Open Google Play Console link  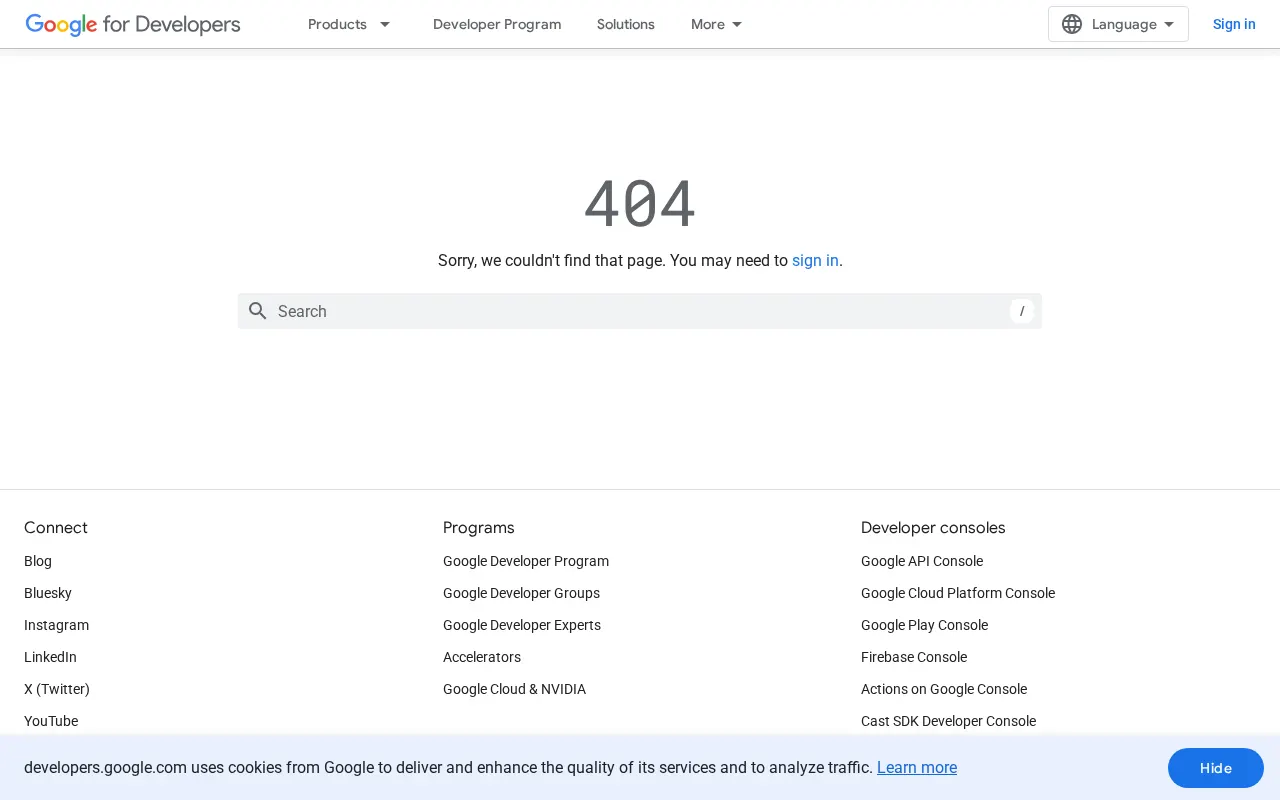tap(924, 625)
